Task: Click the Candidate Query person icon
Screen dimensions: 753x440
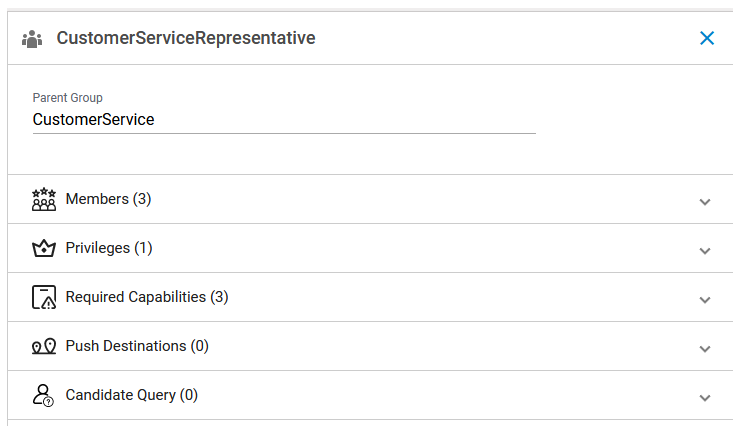Action: tap(44, 395)
